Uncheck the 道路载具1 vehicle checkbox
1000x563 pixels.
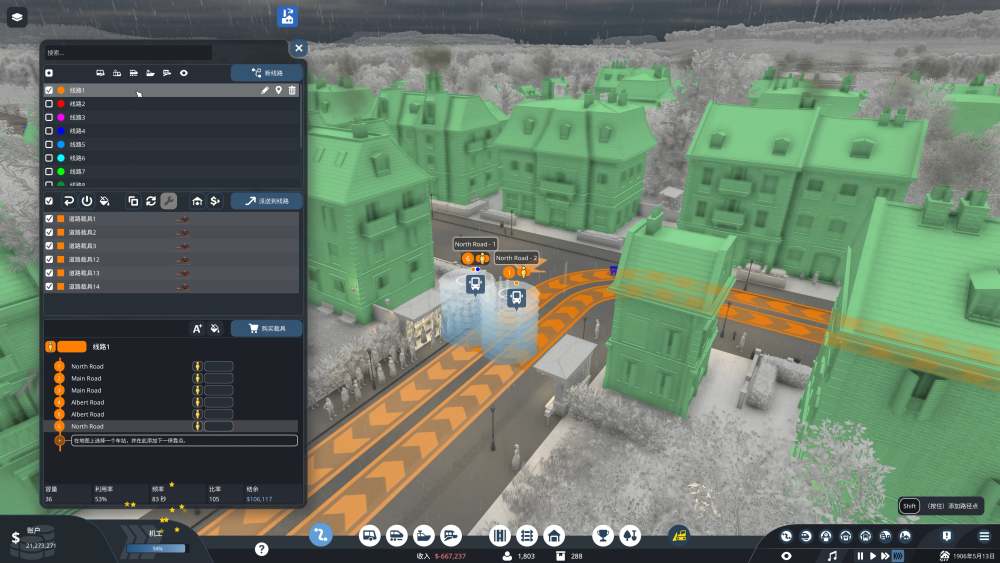tap(49, 219)
